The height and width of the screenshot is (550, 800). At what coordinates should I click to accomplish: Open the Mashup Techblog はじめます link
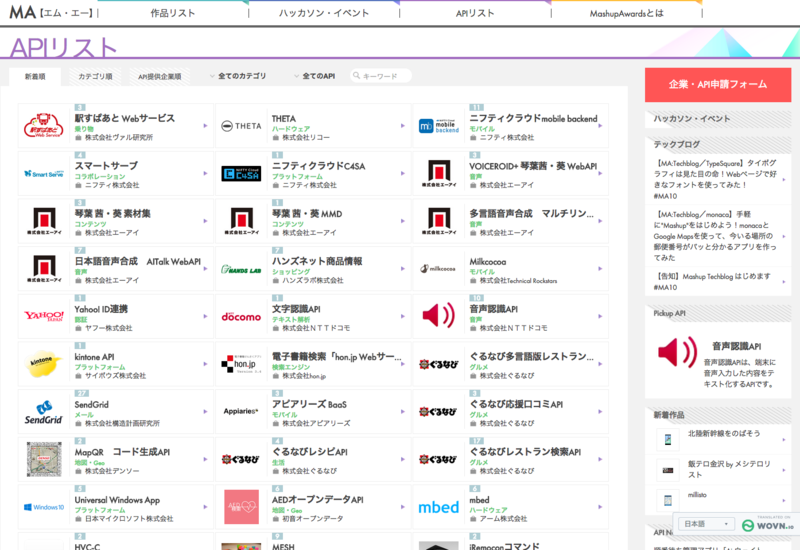point(712,282)
